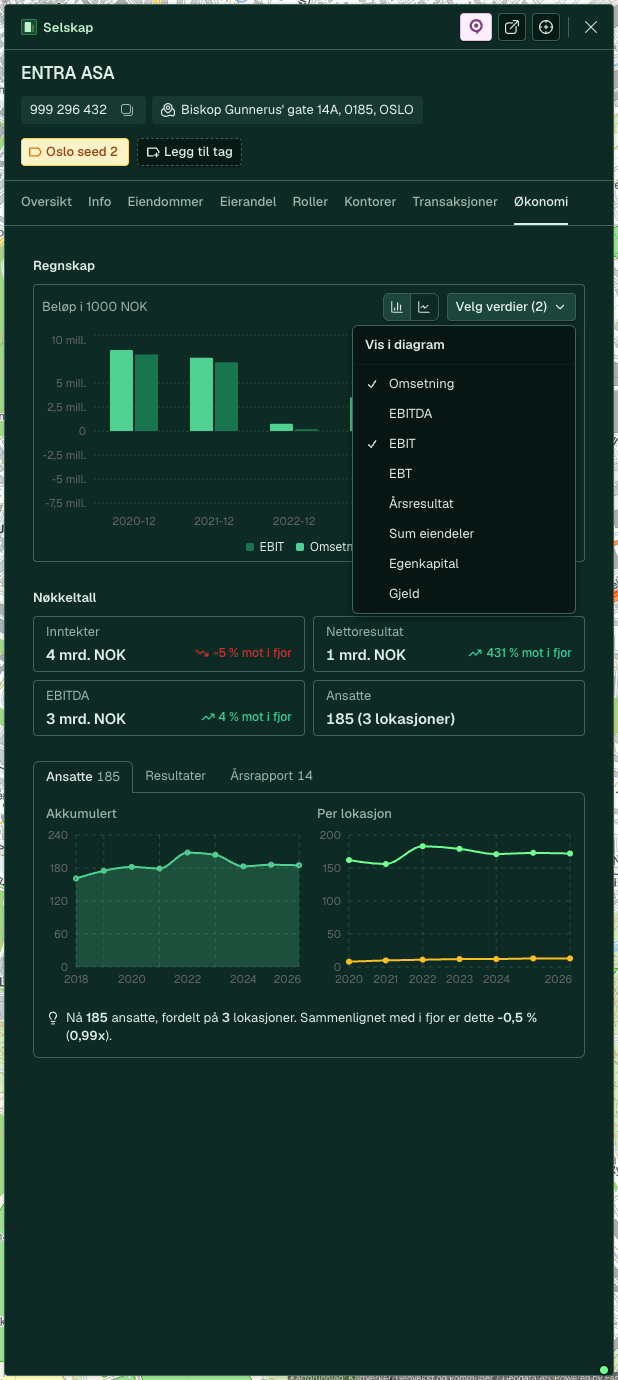The image size is (618, 1380).
Task: Go to Kontorer tab
Action: [370, 202]
